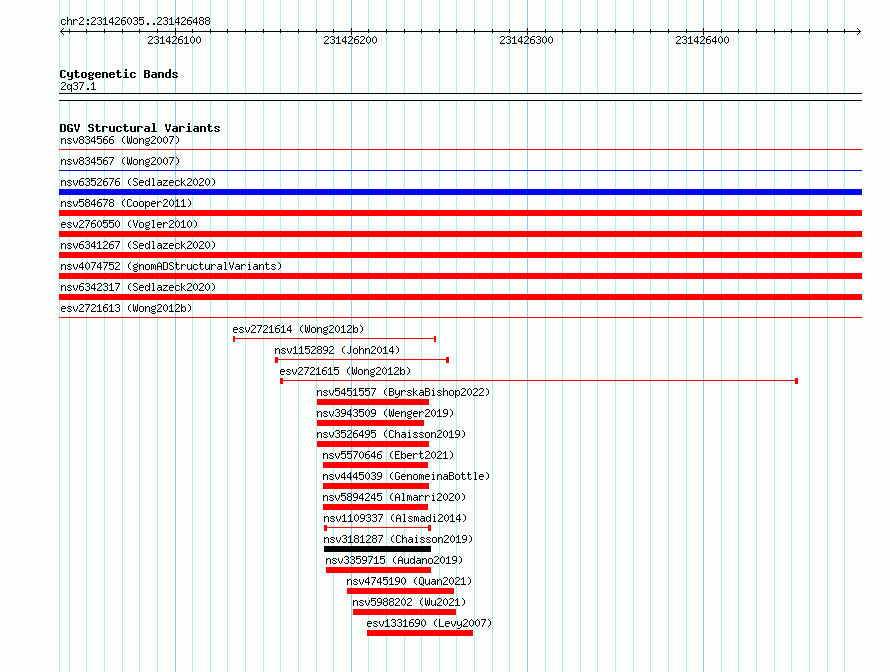The height and width of the screenshot is (672, 890).
Task: Select the red bar under nsv5988202
Action: [404, 612]
